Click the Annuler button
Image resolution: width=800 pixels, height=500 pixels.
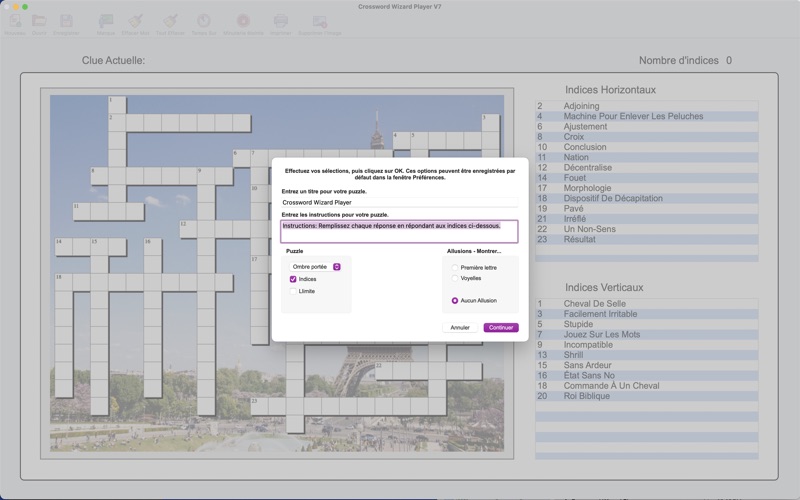pos(460,328)
